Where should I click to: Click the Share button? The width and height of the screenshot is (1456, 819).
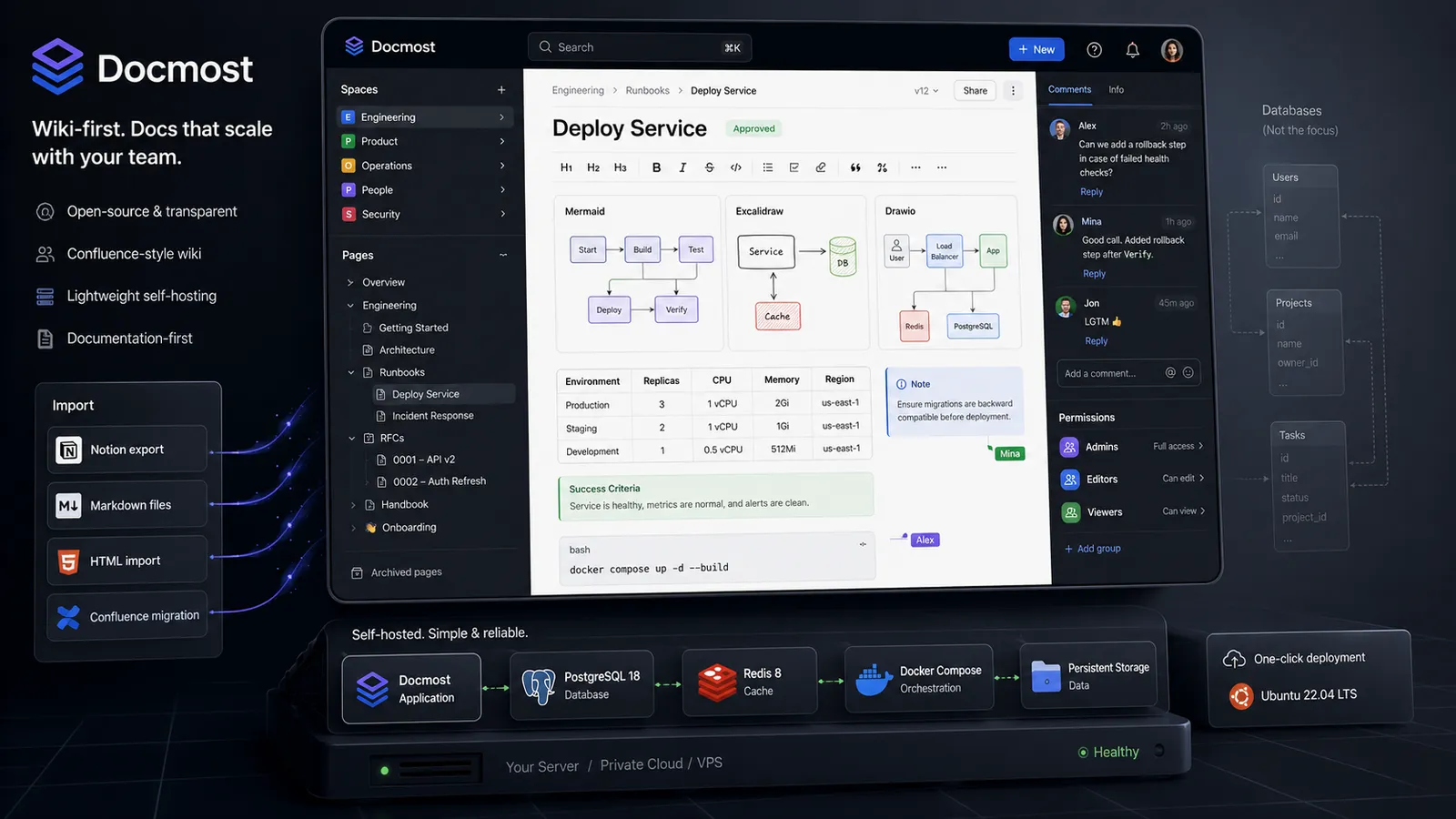tap(976, 90)
